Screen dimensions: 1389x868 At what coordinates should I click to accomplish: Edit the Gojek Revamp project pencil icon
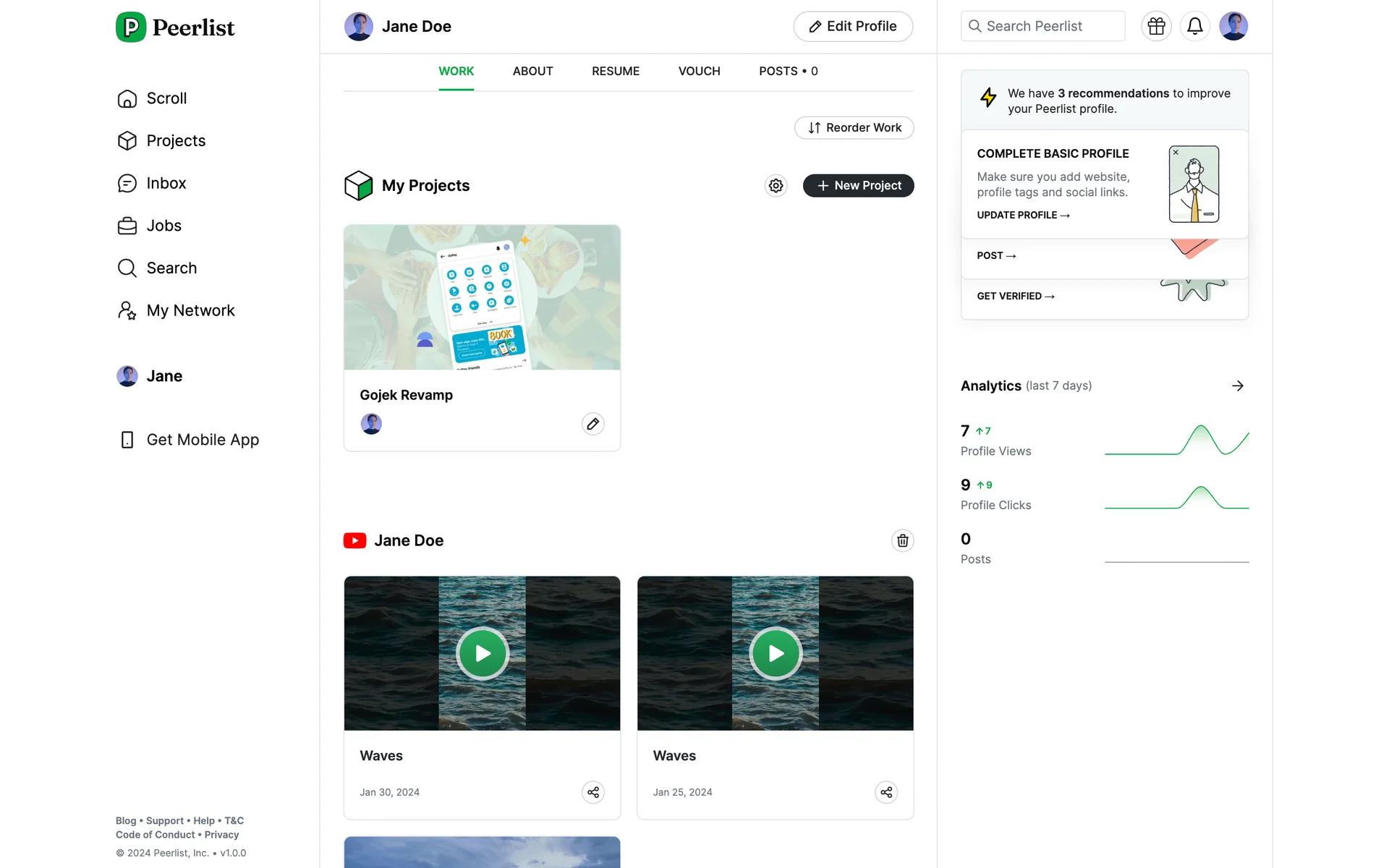click(592, 424)
